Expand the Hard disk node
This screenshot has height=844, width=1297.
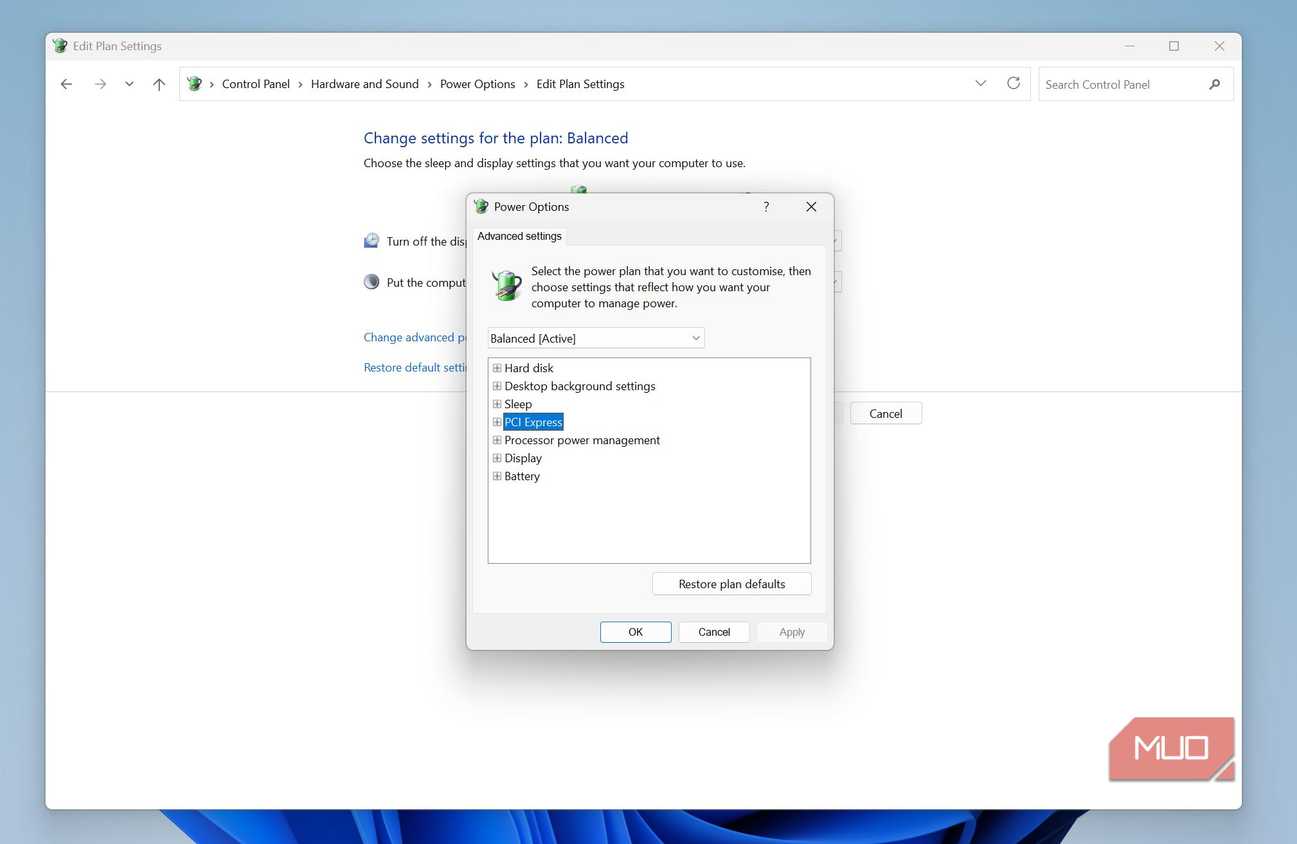(497, 368)
